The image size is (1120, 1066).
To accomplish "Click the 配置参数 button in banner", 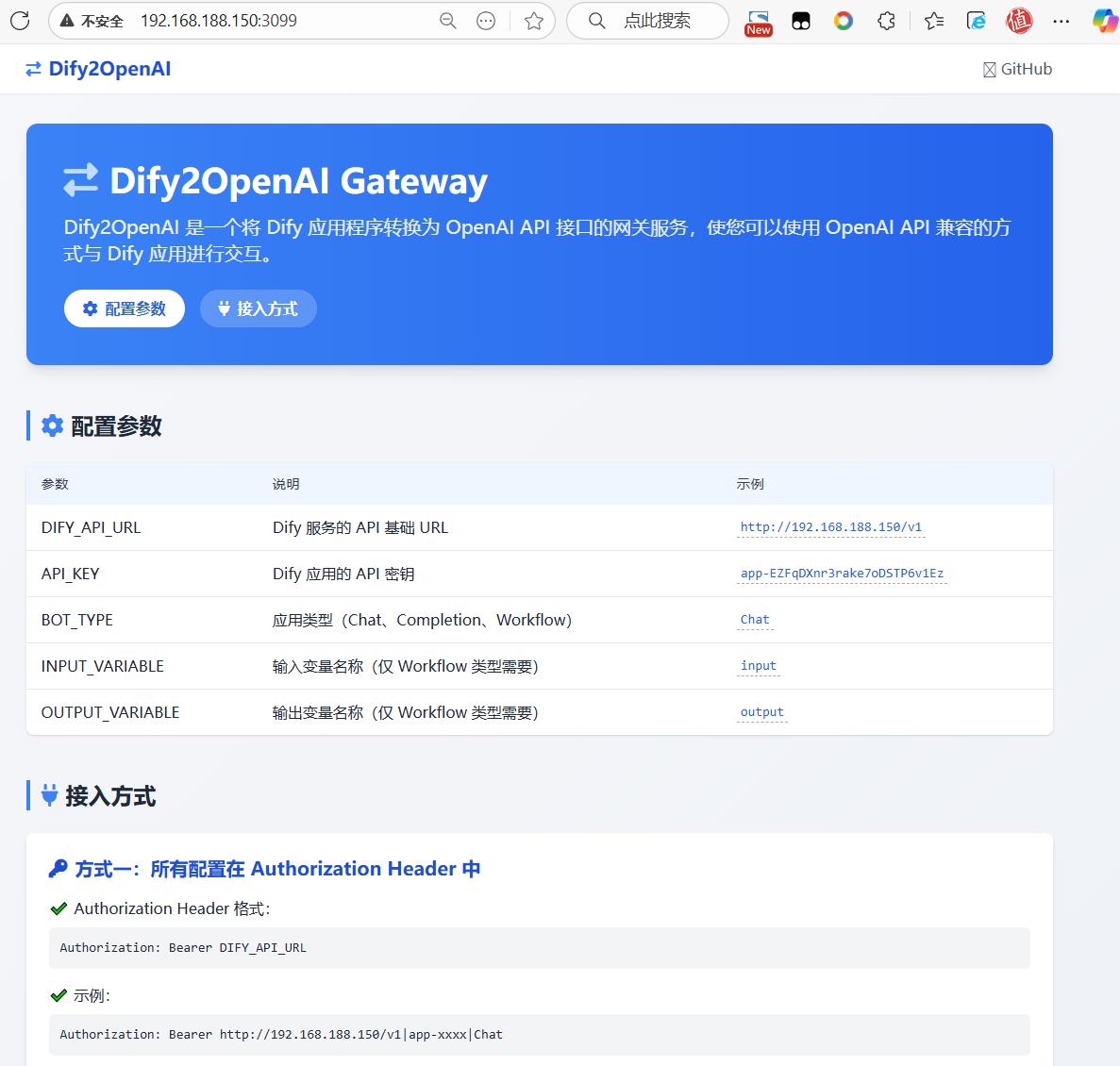I will pyautogui.click(x=125, y=308).
